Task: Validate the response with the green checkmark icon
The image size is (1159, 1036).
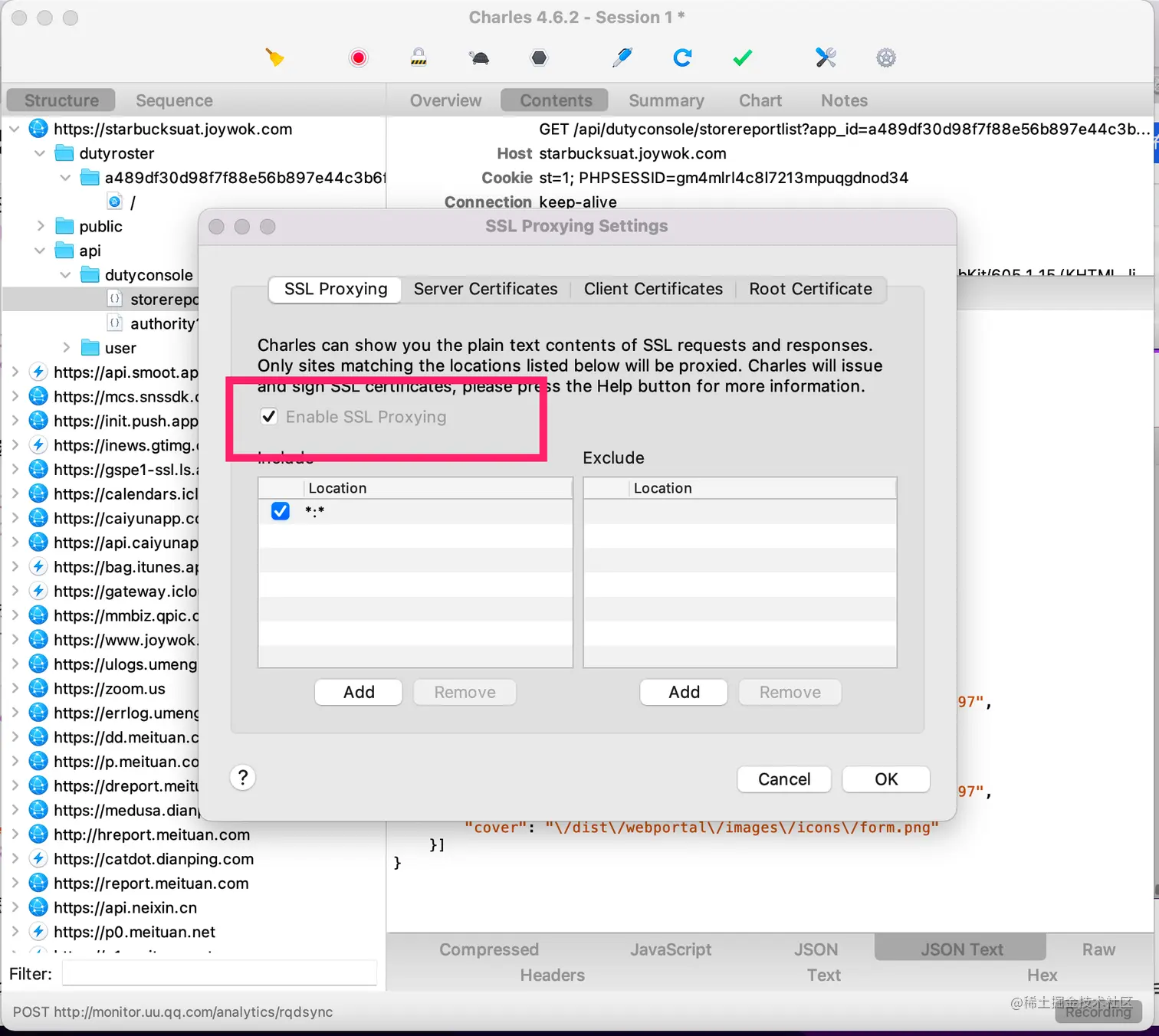Action: pos(743,57)
